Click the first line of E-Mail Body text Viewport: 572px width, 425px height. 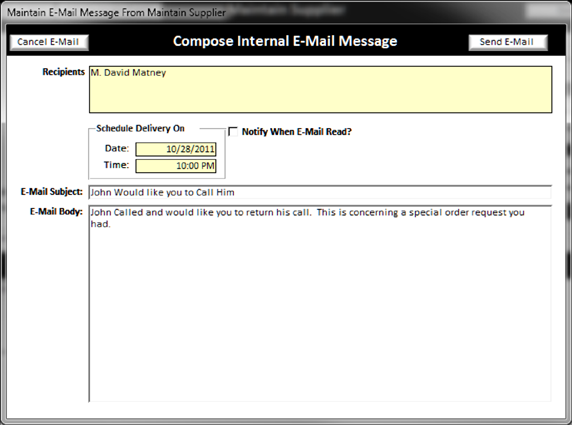[307, 212]
